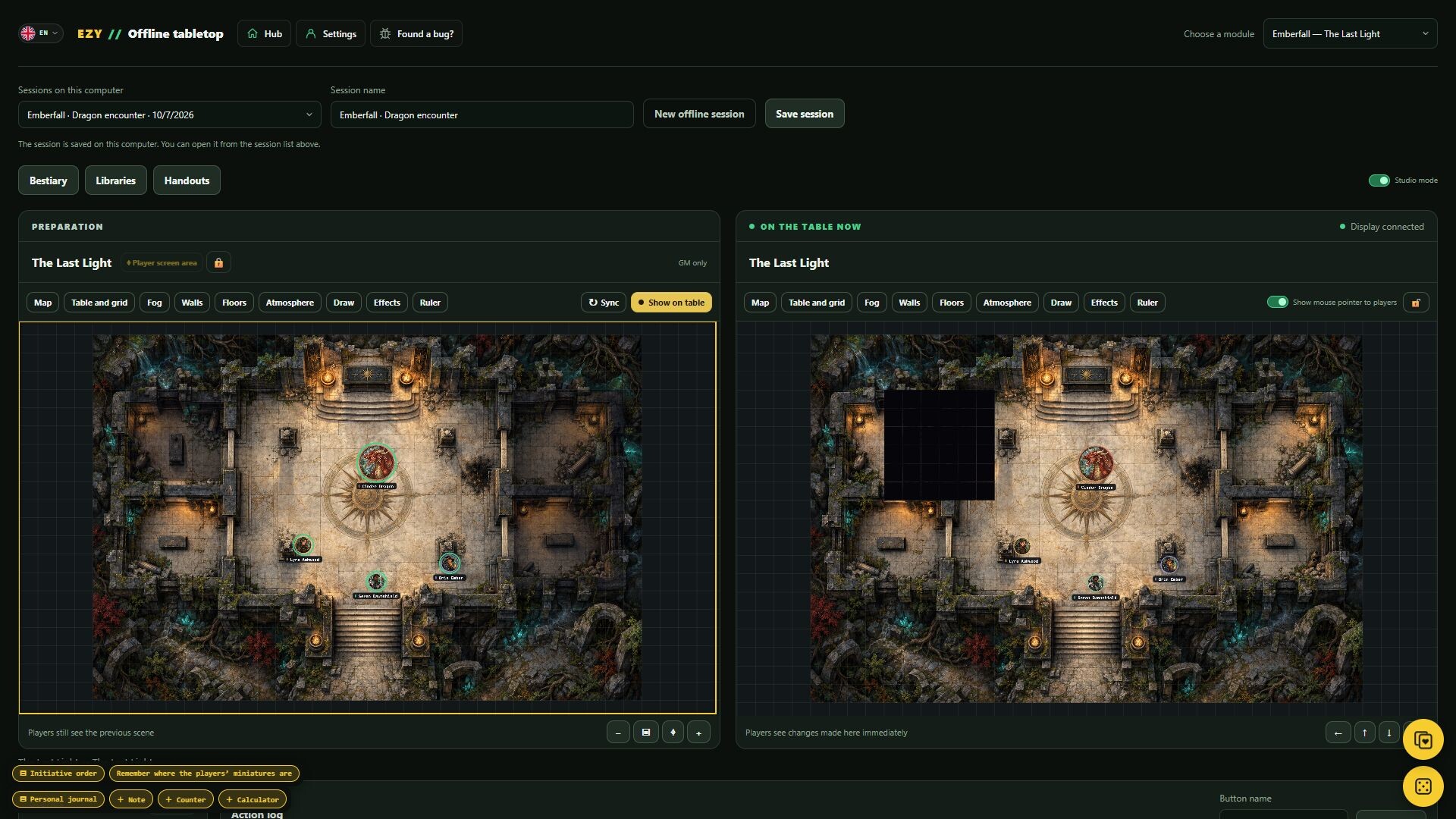Image resolution: width=1456 pixels, height=819 pixels.
Task: Open the Found a bug? report
Action: tap(416, 34)
